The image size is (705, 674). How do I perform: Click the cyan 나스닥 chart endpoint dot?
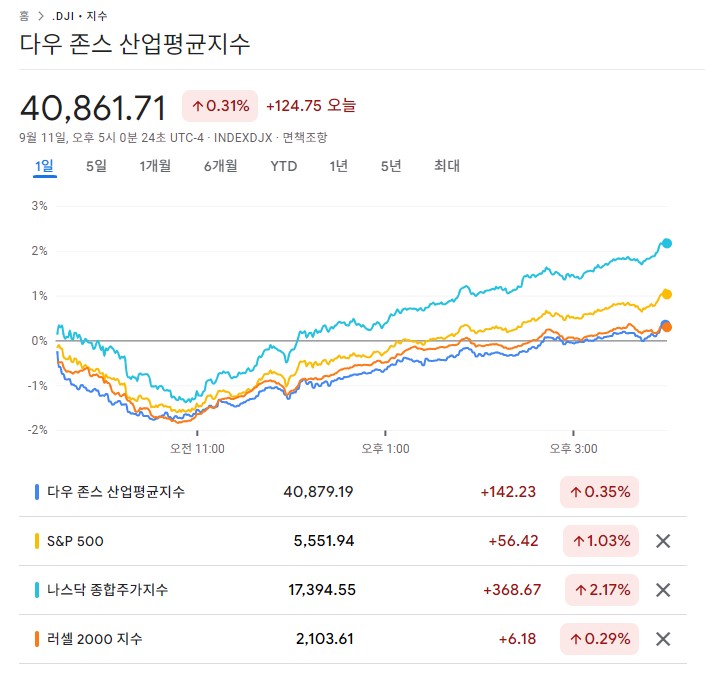[667, 243]
